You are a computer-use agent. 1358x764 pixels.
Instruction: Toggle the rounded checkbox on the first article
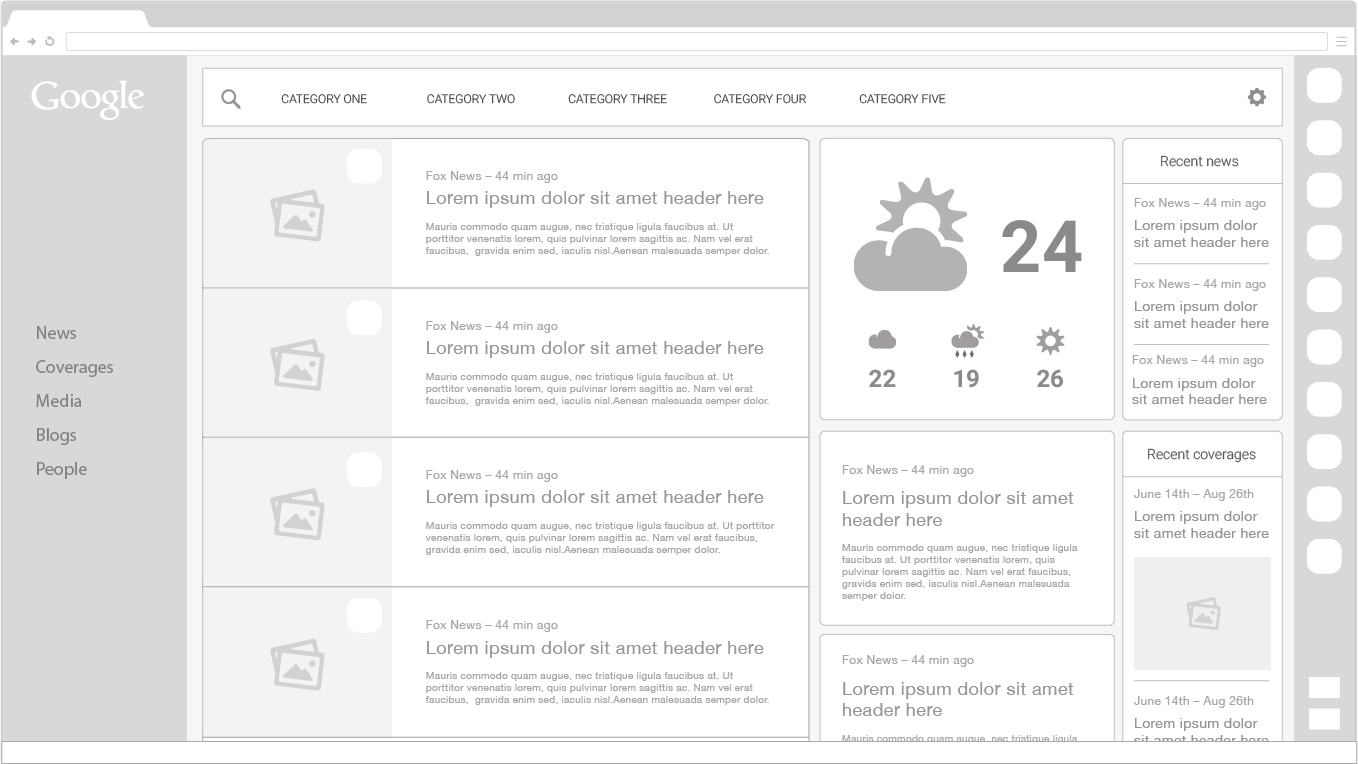364,166
